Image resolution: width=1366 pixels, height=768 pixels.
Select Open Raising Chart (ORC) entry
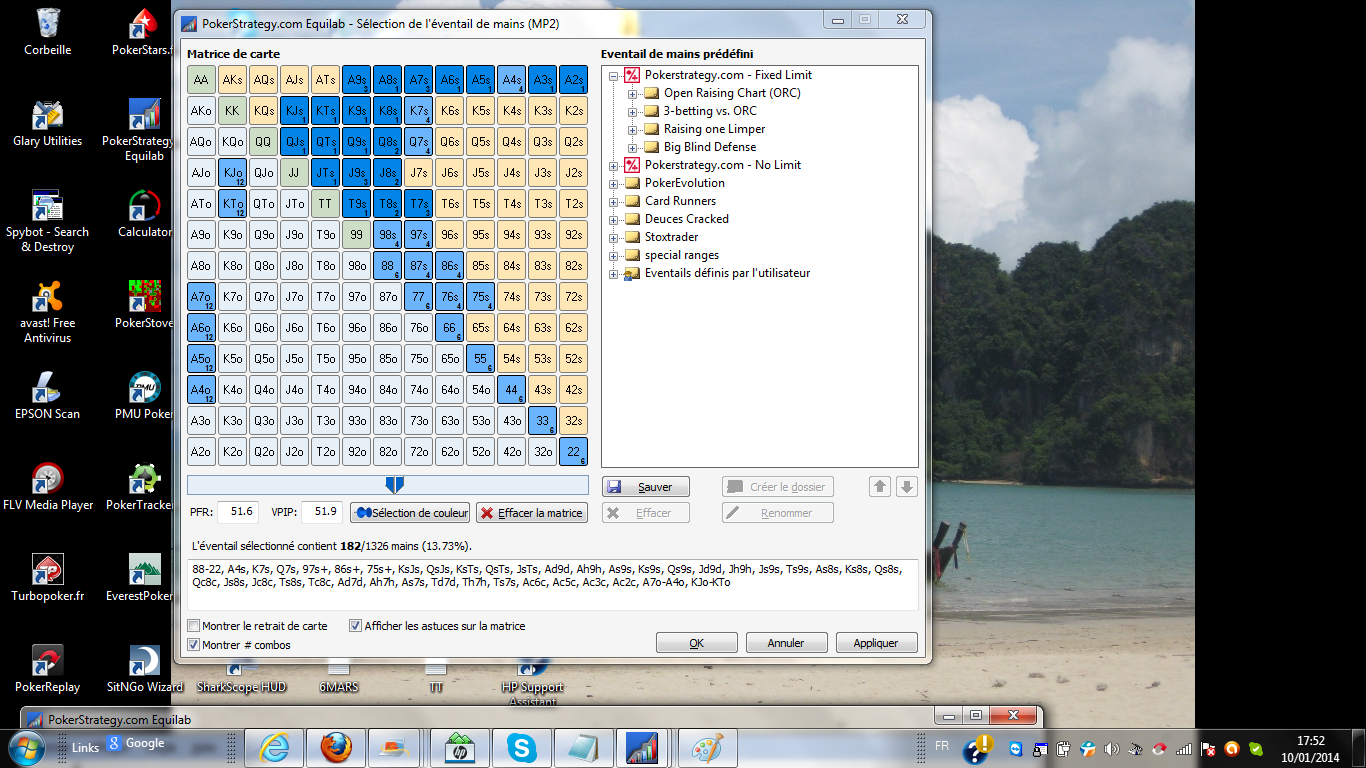point(732,93)
